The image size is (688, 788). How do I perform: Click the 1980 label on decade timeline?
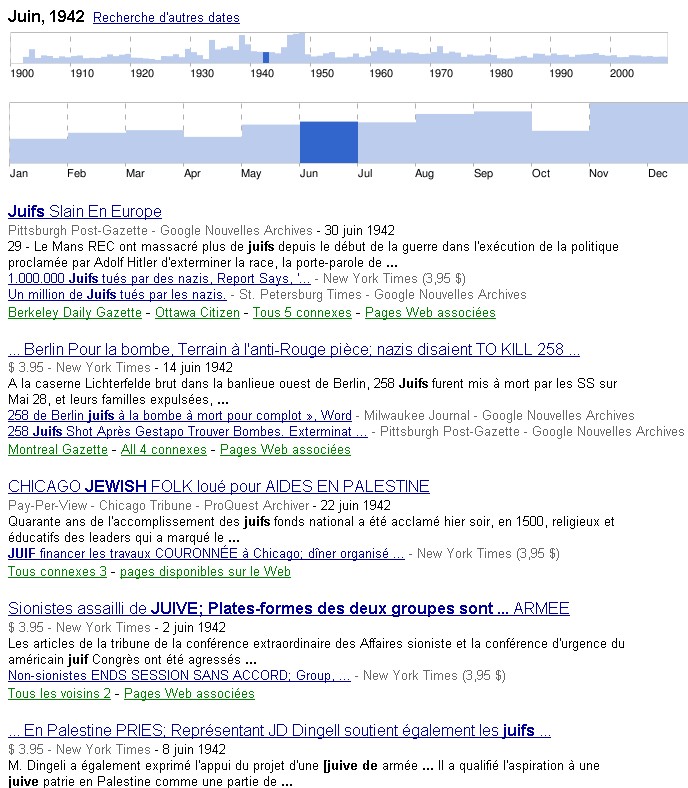tap(501, 73)
